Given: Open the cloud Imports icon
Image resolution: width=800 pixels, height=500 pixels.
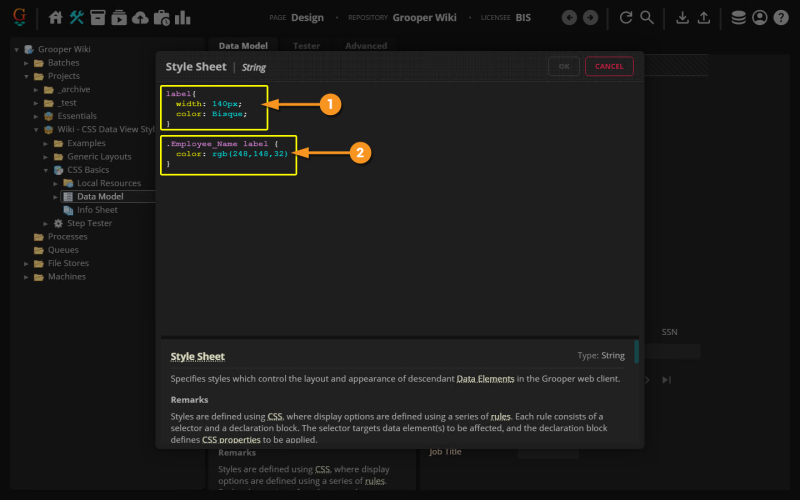Looking at the screenshot, I should (x=140, y=18).
